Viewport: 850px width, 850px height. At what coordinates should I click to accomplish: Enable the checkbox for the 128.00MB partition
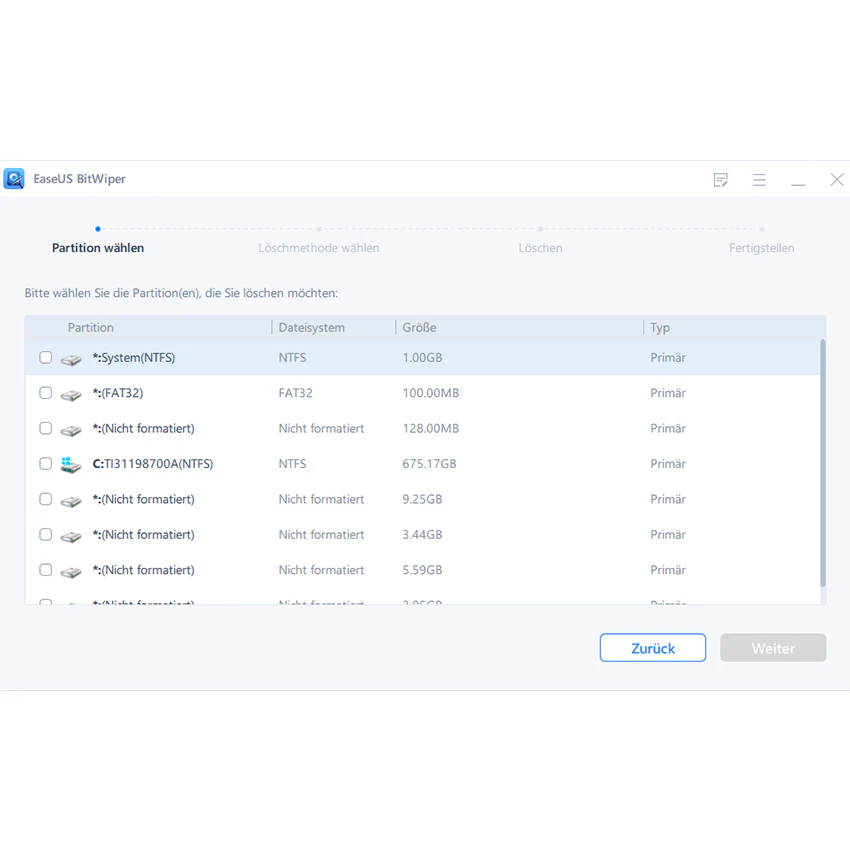(x=46, y=429)
